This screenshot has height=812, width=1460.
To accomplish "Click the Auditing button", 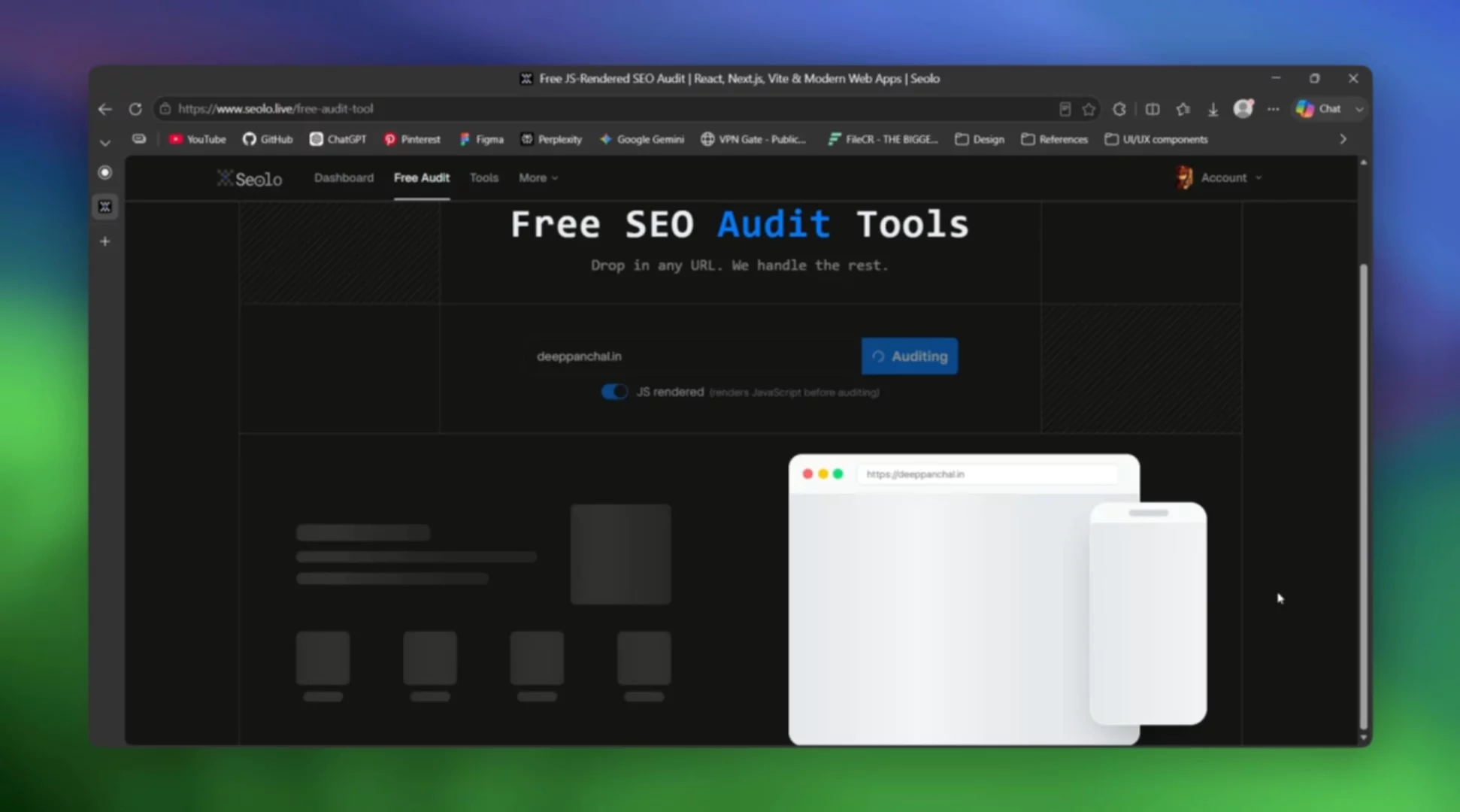I will pyautogui.click(x=910, y=356).
